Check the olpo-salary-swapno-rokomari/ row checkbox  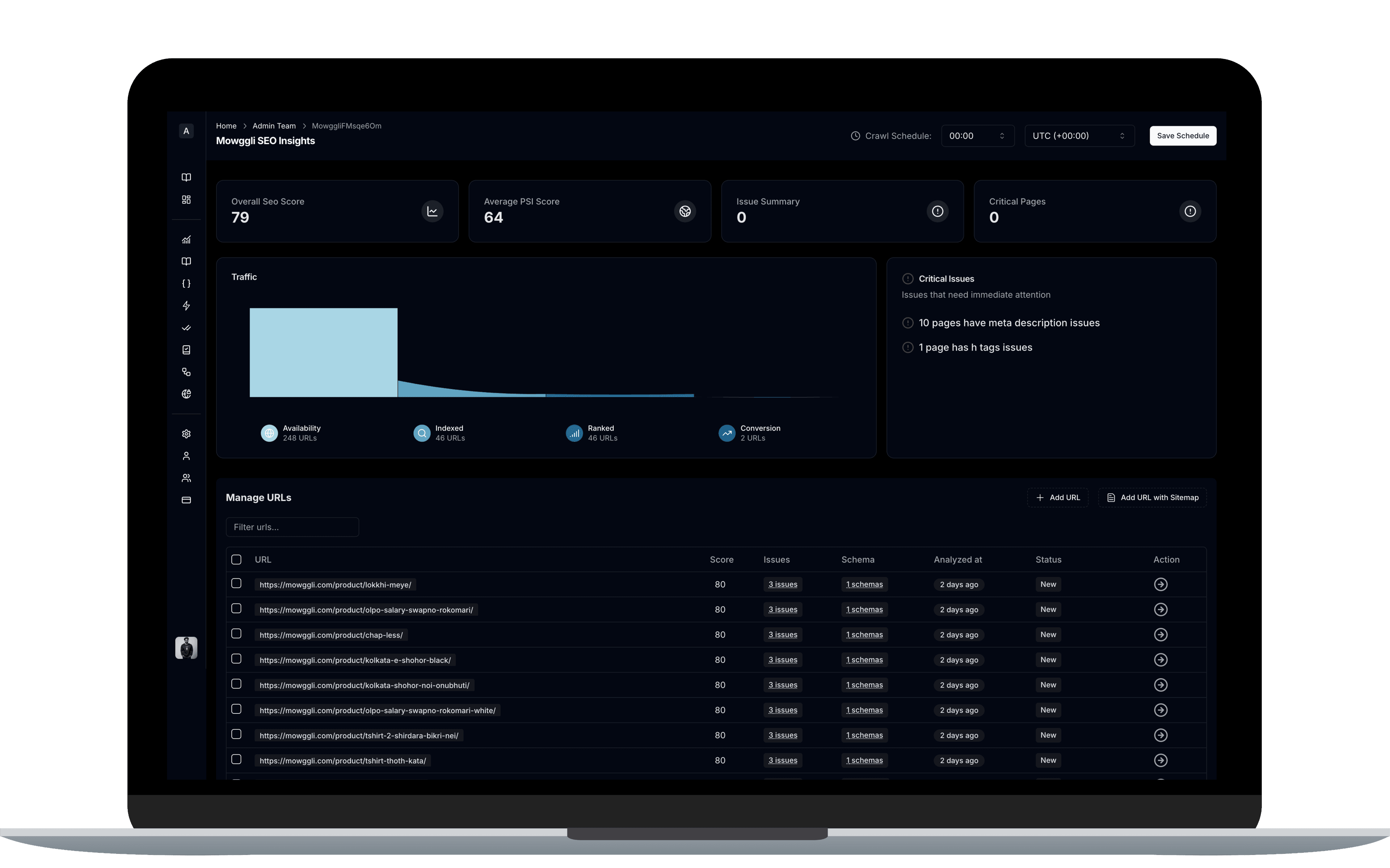pyautogui.click(x=236, y=608)
